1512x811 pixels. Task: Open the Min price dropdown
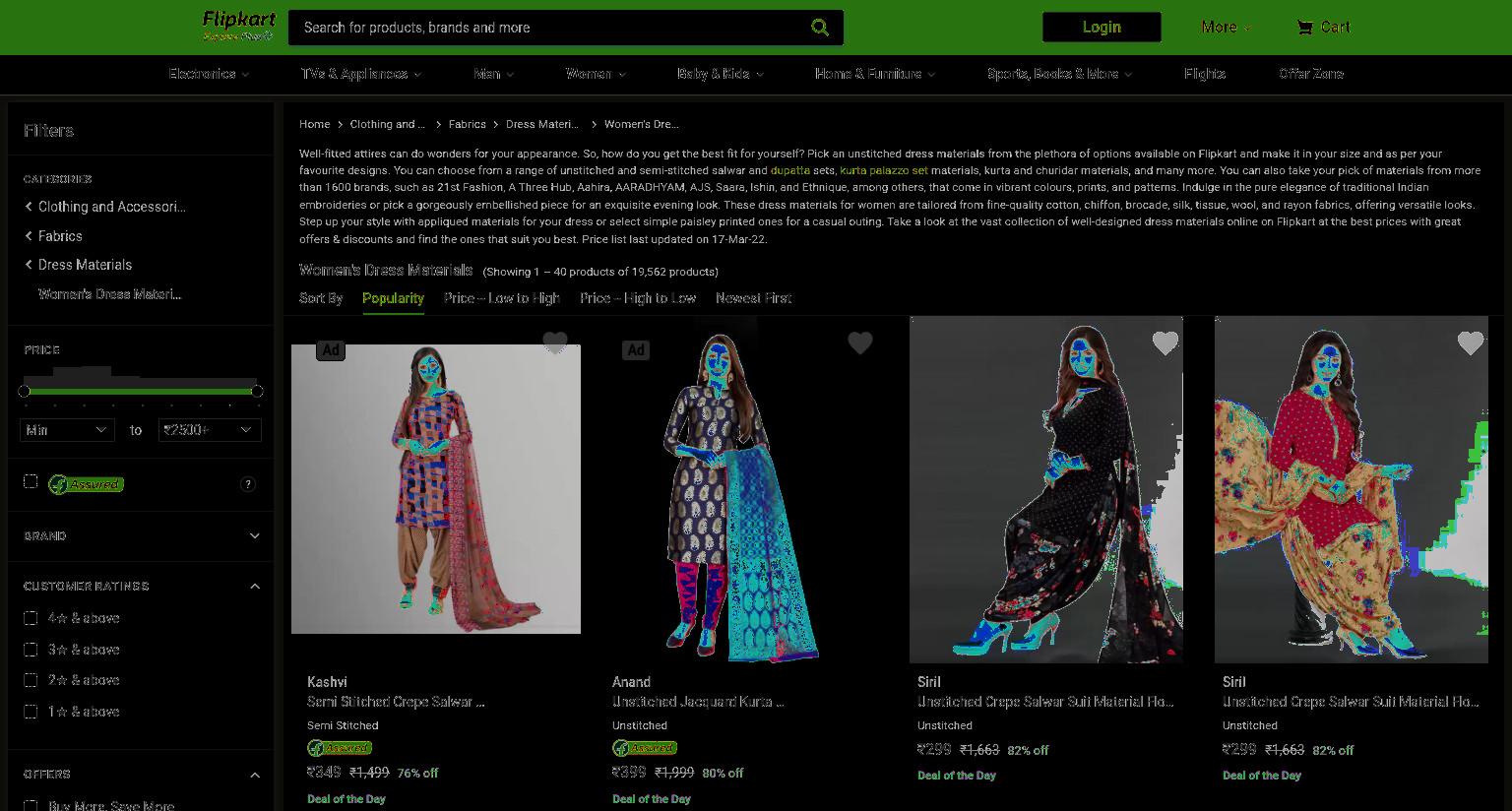tap(66, 430)
